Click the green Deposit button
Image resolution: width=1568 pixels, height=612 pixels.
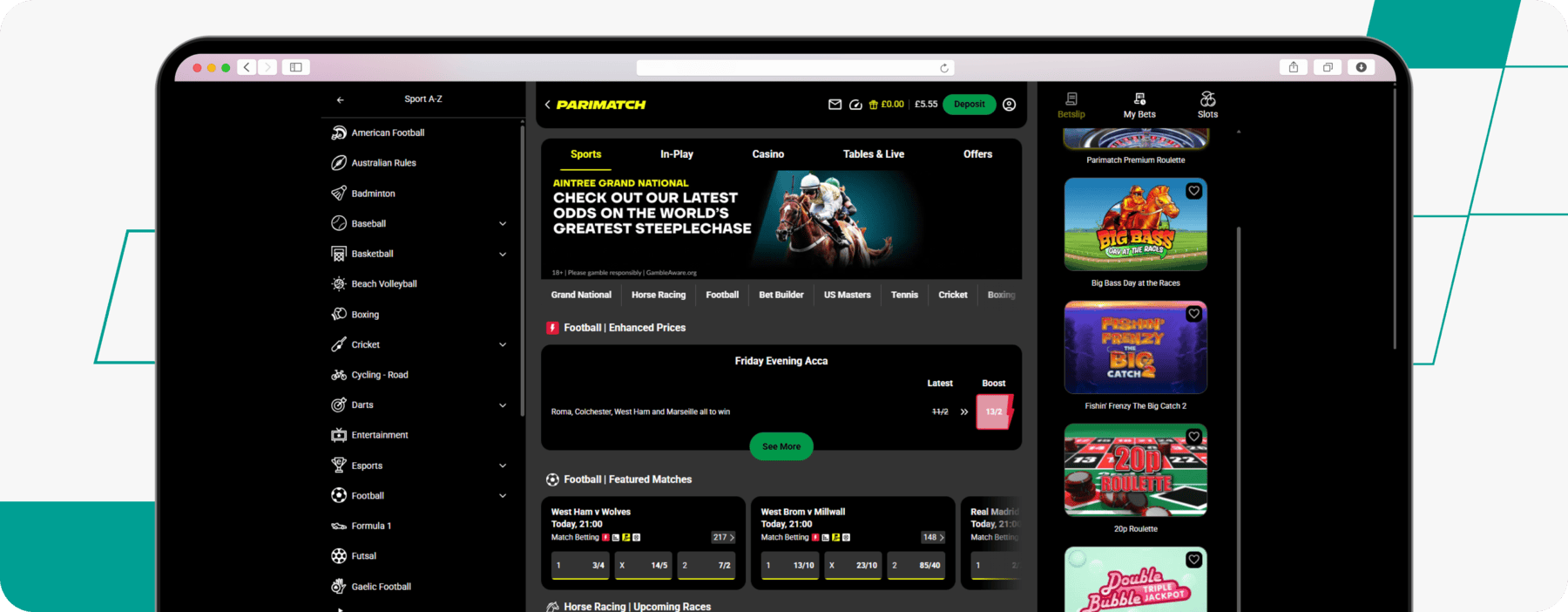point(970,105)
